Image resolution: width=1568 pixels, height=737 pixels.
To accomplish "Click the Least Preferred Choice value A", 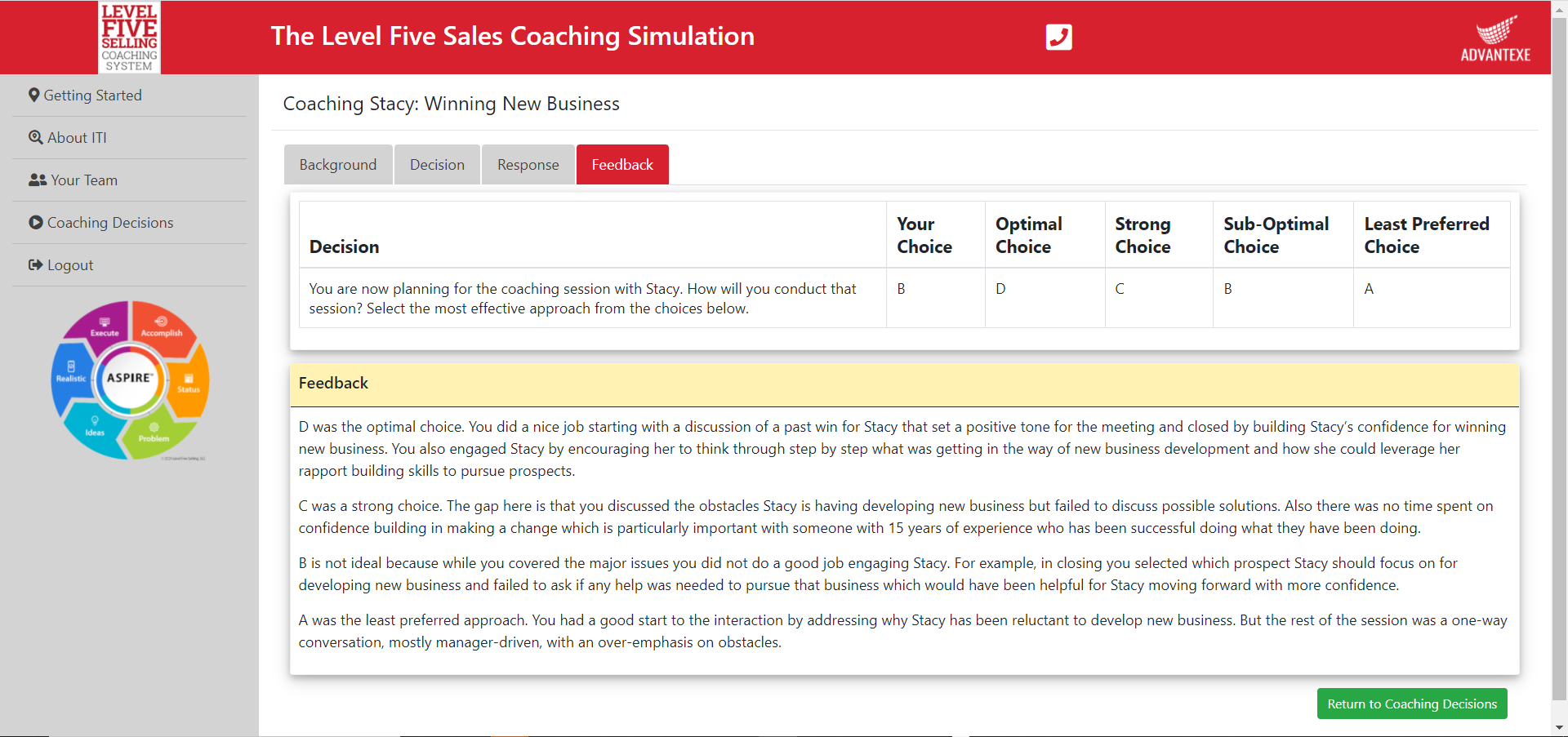I will point(1369,288).
